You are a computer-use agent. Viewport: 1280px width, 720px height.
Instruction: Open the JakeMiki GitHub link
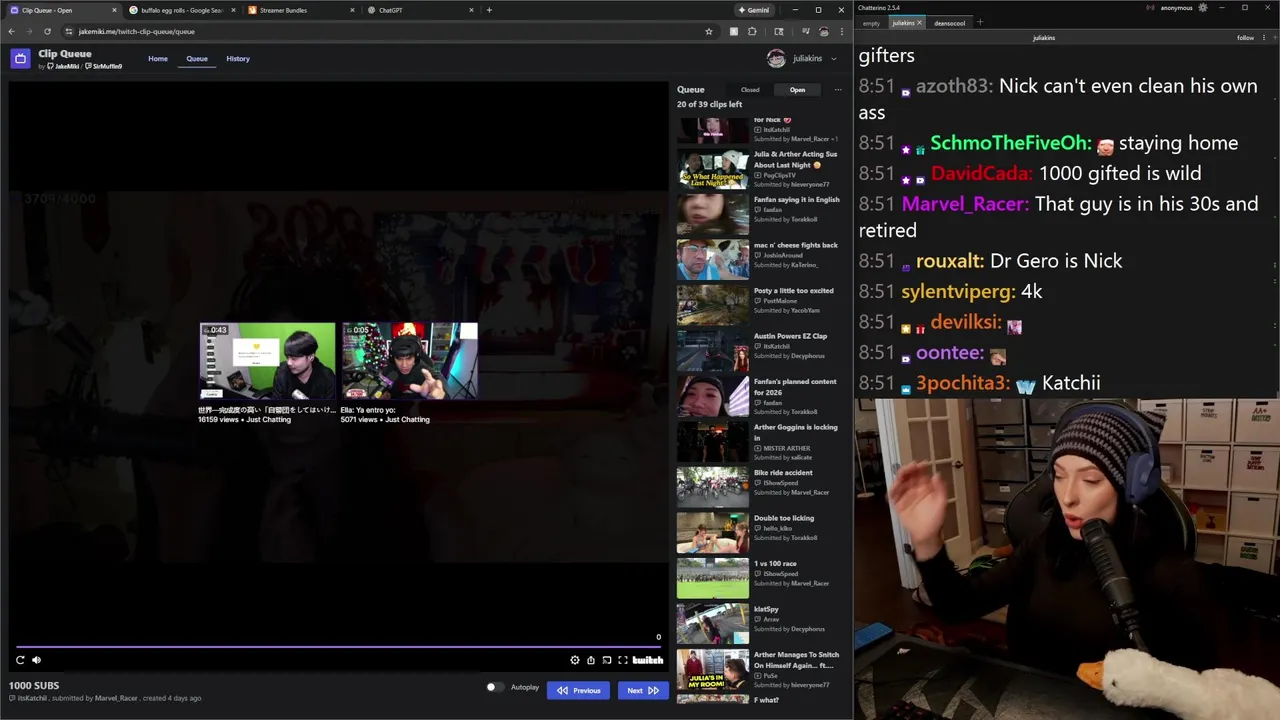tap(63, 66)
